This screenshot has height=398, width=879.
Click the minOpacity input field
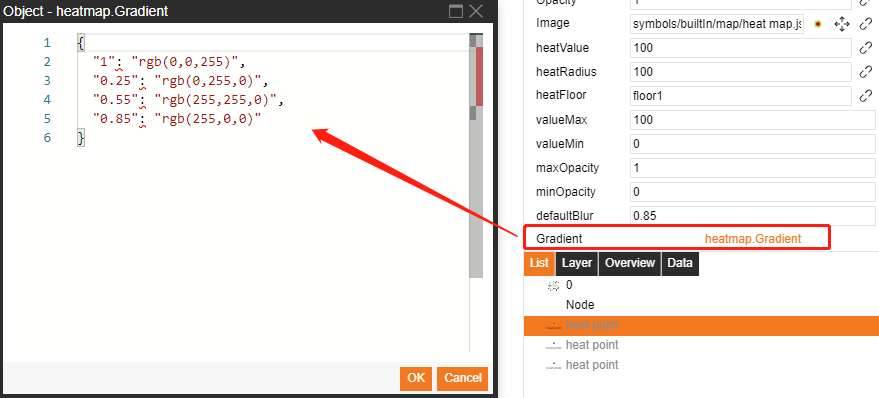(x=753, y=192)
